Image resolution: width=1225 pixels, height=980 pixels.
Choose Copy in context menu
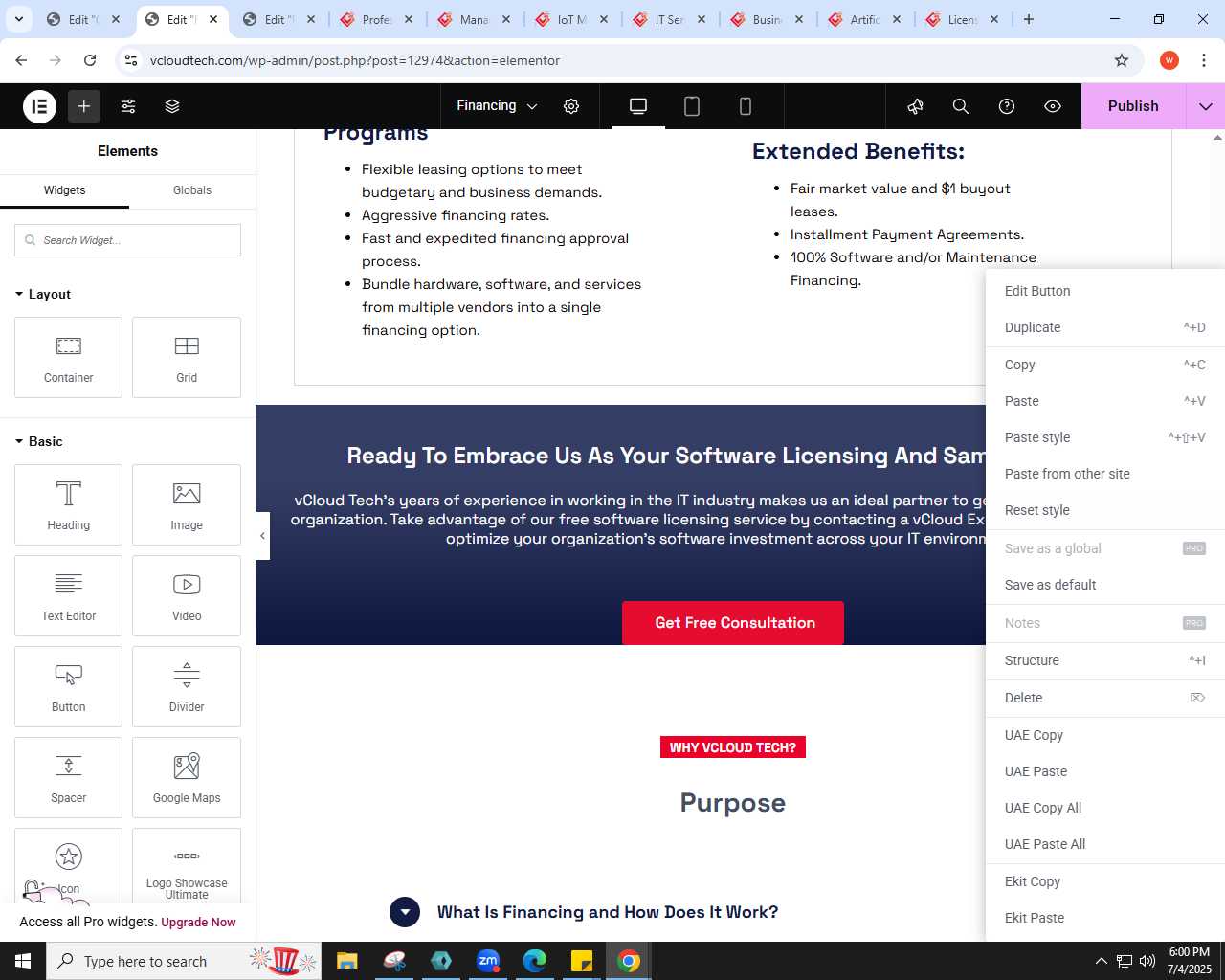point(1105,365)
